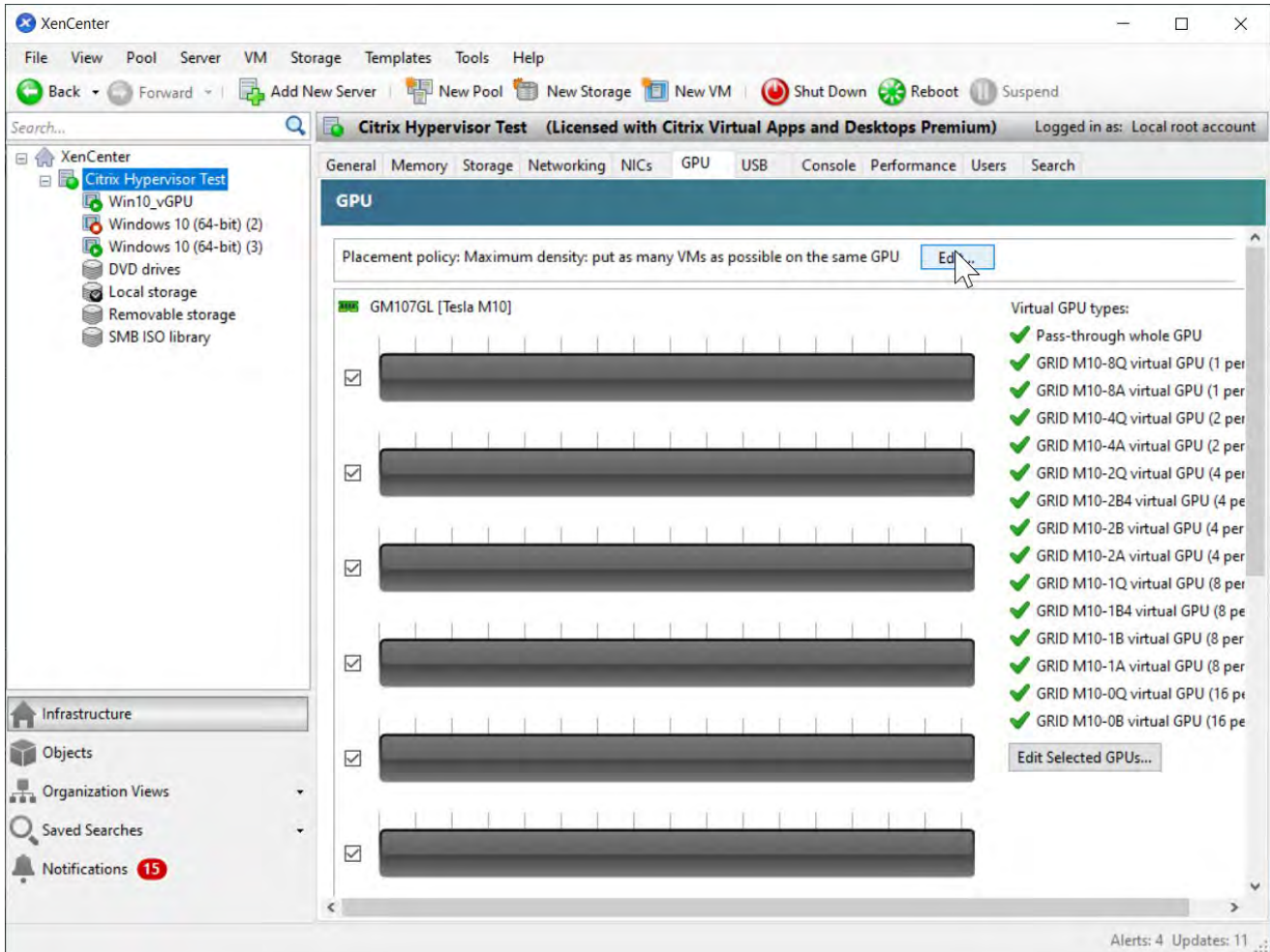Select the Win10_vGPU virtual machine

point(149,201)
